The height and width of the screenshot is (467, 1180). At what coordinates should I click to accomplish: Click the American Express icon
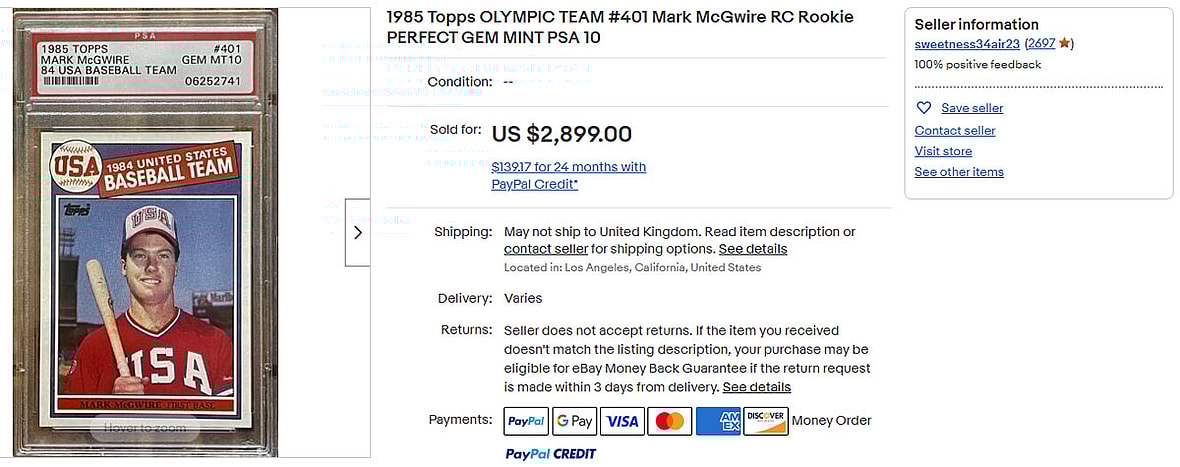717,421
